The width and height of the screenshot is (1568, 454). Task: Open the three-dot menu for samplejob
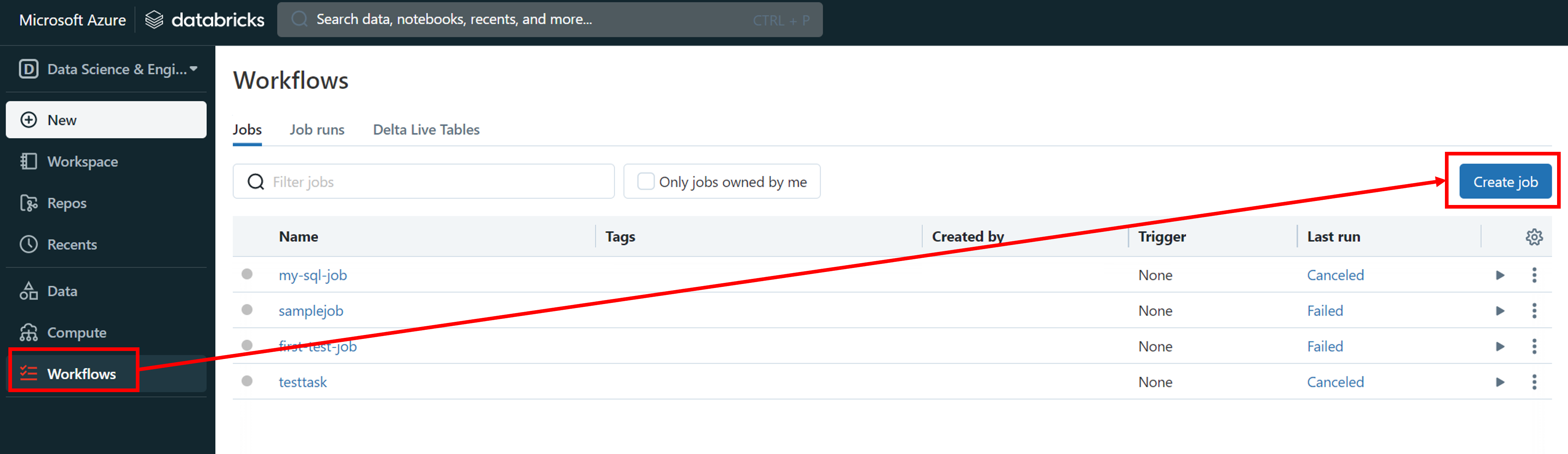point(1534,311)
